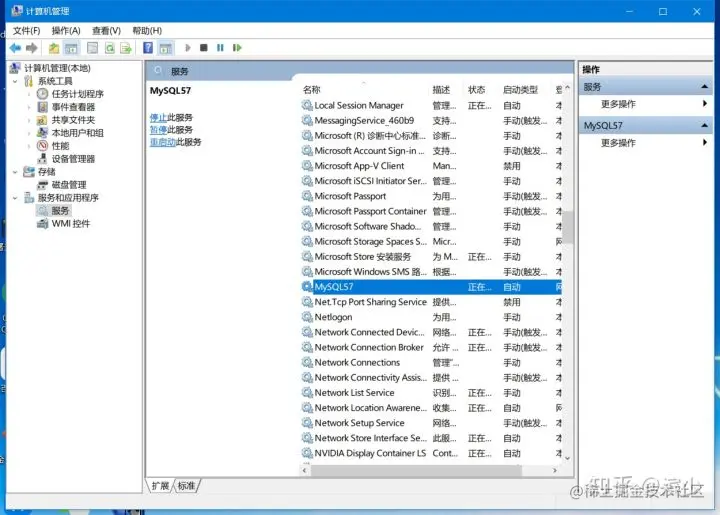Open the 文件(F) menu
Viewport: 720px width, 515px height.
tap(26, 31)
